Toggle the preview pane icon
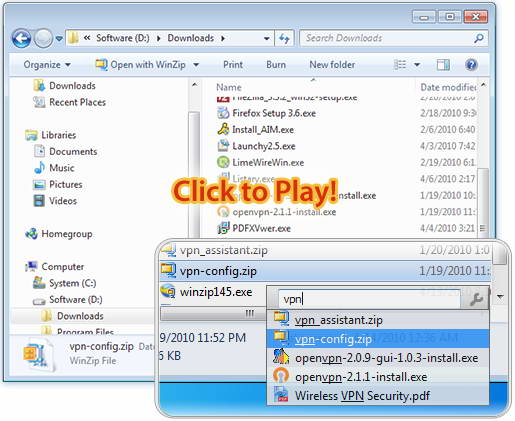This screenshot has height=421, width=515. (x=443, y=65)
